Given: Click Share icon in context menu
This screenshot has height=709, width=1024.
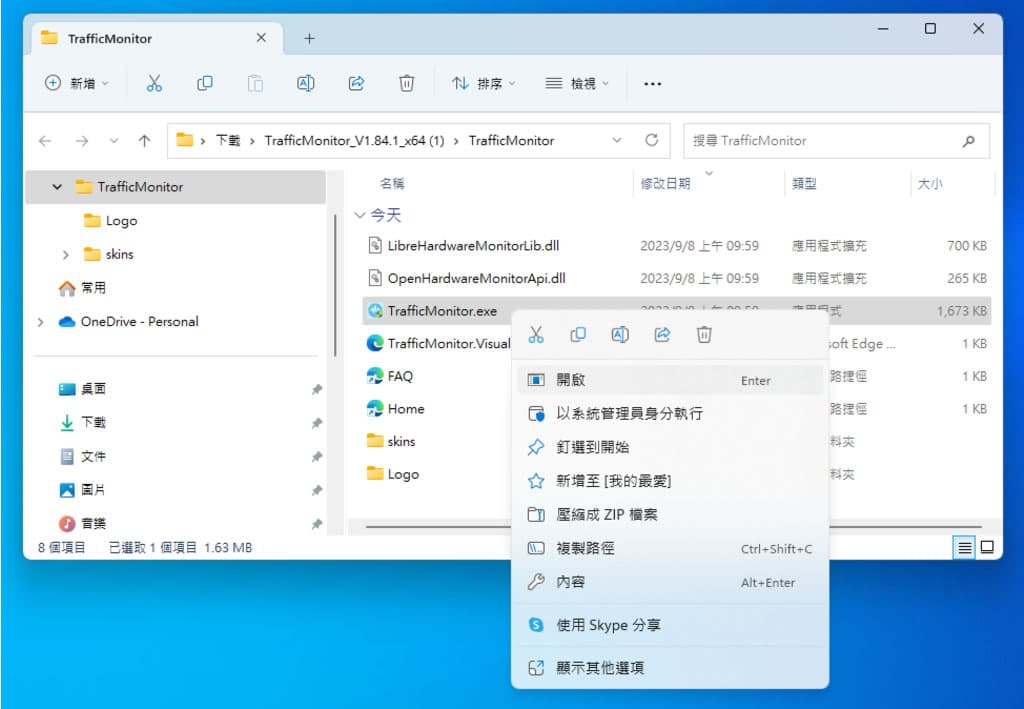Looking at the screenshot, I should 662,335.
